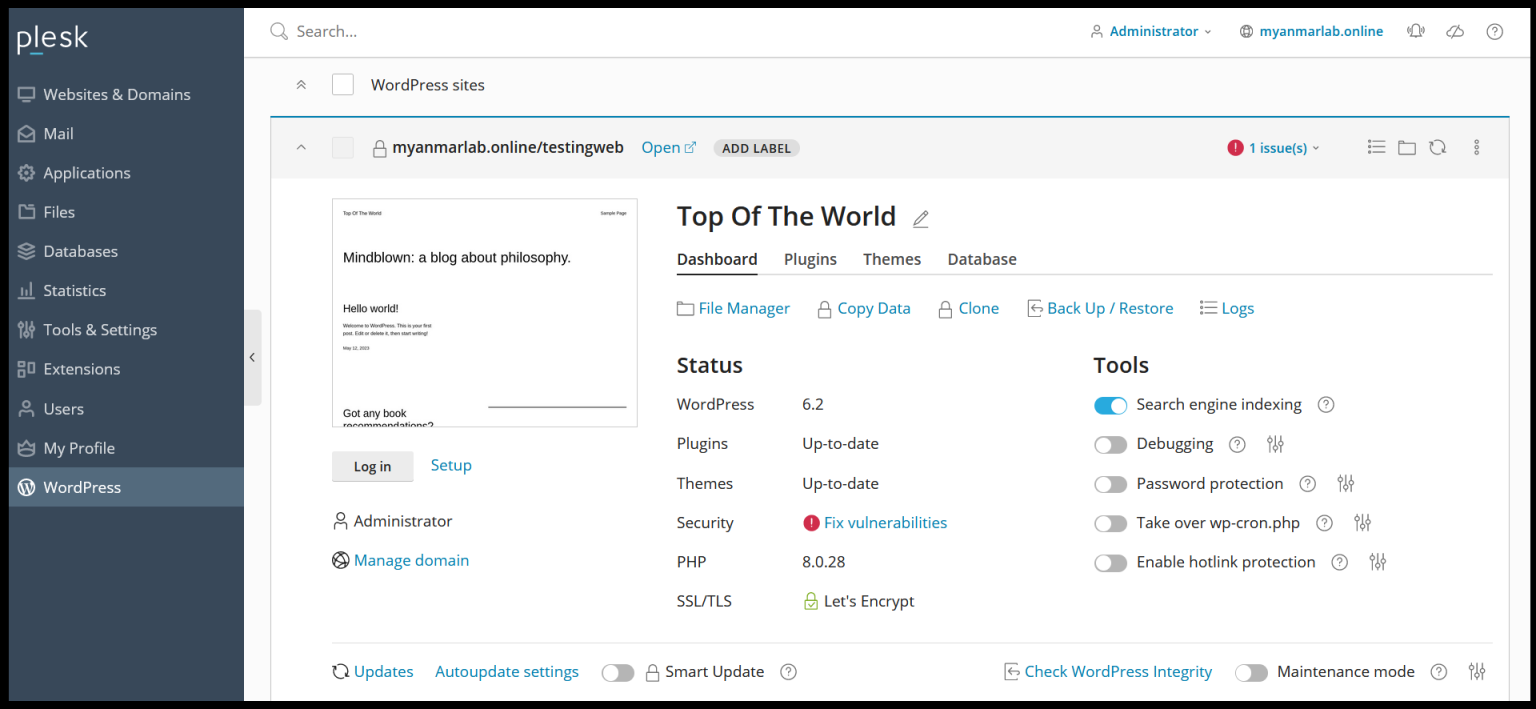The height and width of the screenshot is (709, 1536).
Task: Check the WordPress sites select-all checkbox
Action: pos(343,85)
